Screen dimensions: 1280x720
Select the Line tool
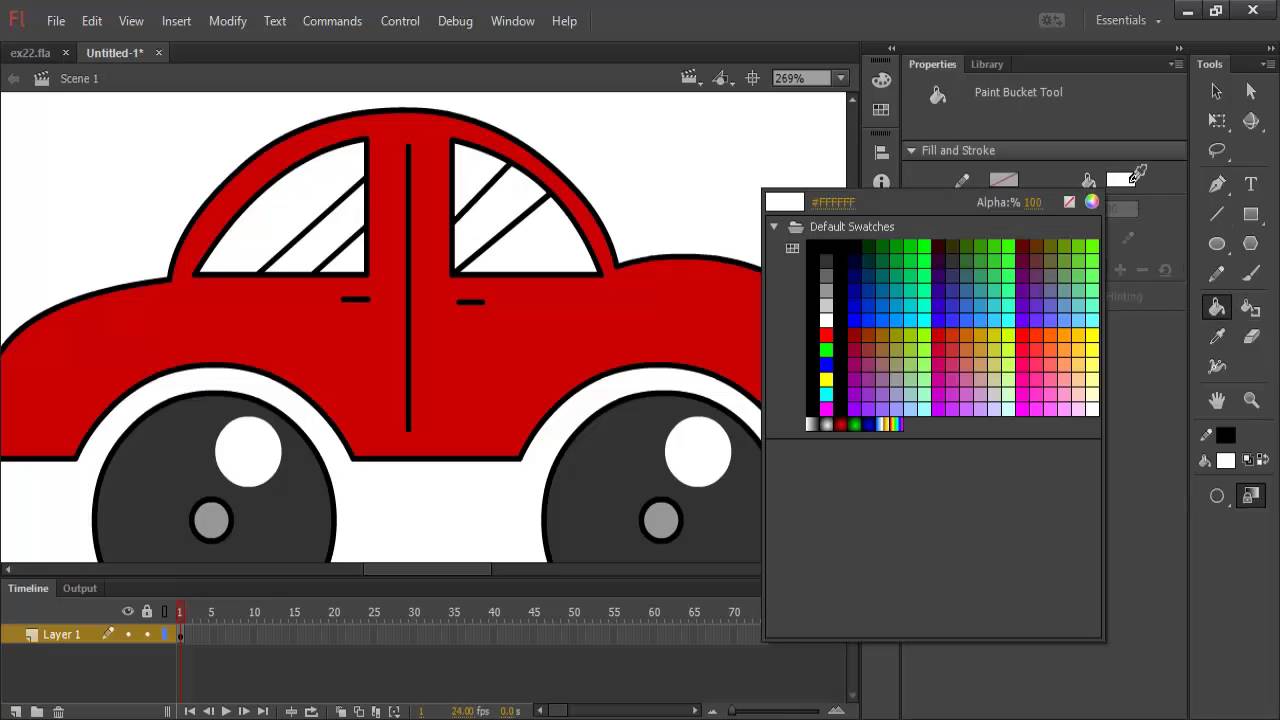[1217, 214]
